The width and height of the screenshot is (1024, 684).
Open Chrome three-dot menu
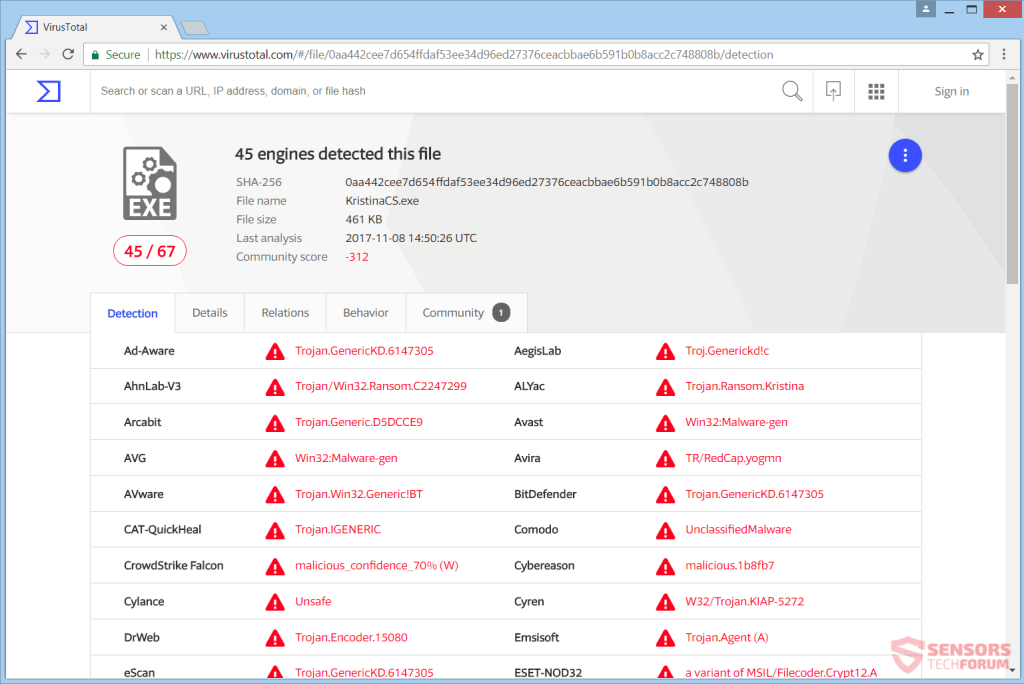[1004, 54]
